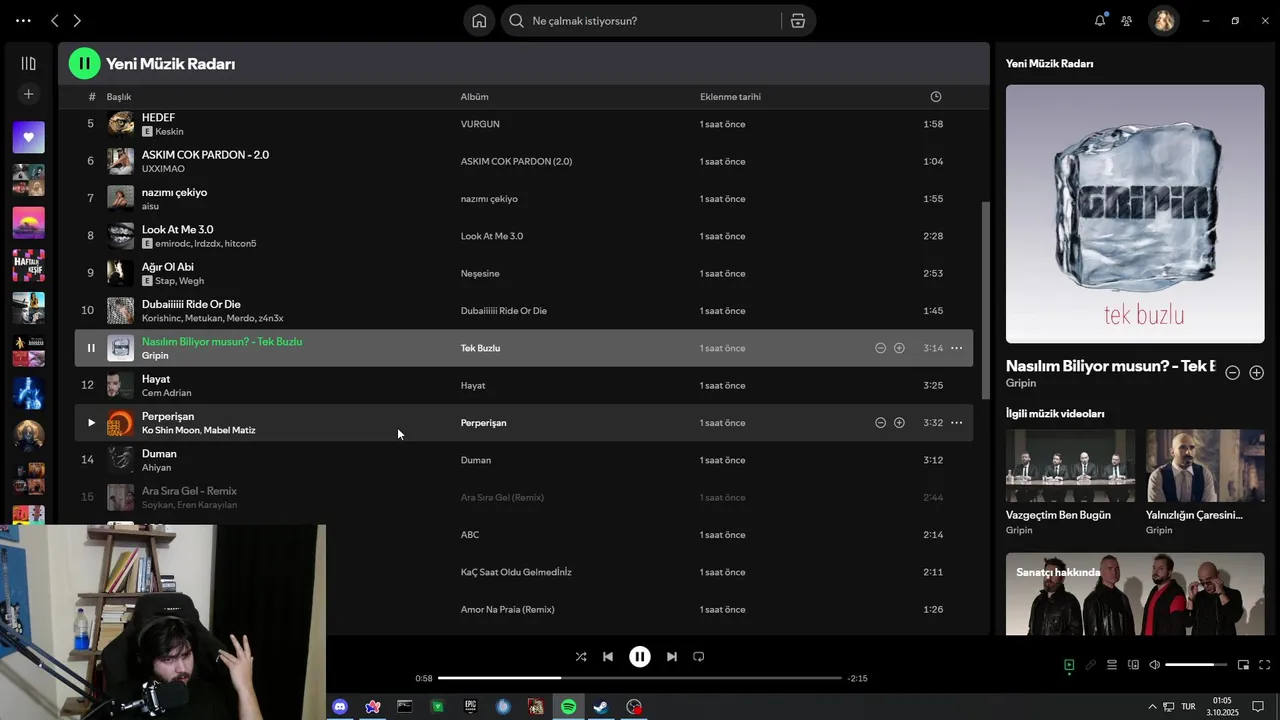Skip to previous track

tap(608, 657)
